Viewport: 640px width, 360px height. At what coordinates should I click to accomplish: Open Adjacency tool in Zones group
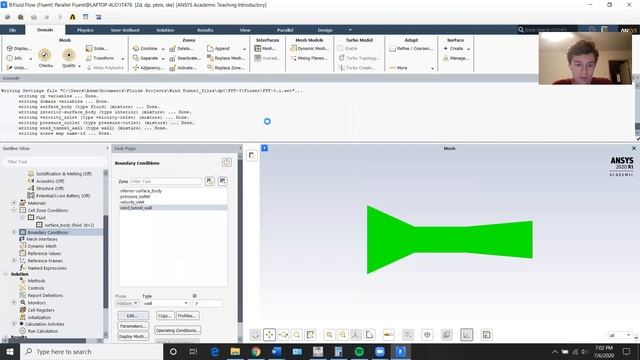click(x=148, y=68)
